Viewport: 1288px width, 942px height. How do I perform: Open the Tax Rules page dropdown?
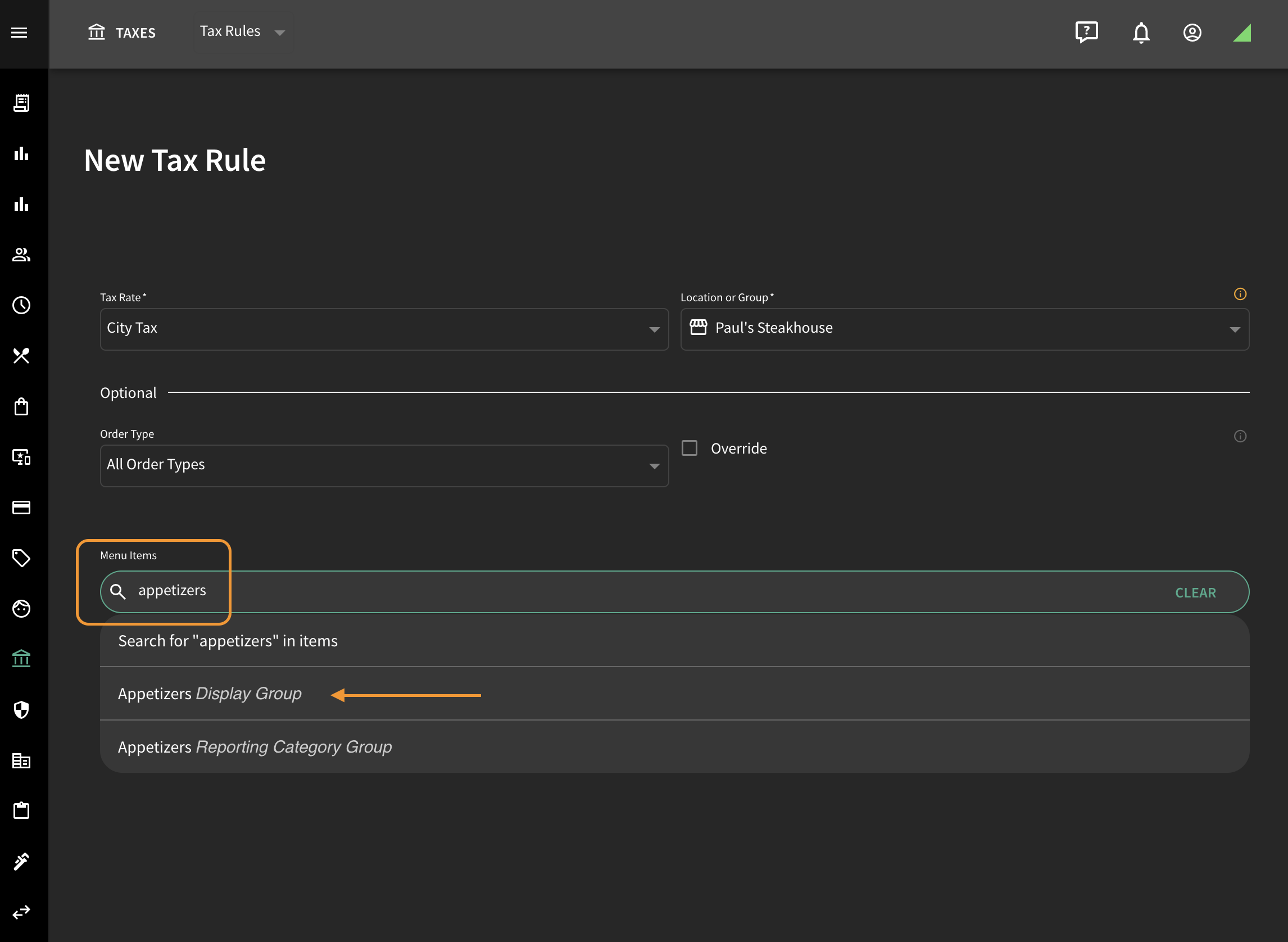243,32
